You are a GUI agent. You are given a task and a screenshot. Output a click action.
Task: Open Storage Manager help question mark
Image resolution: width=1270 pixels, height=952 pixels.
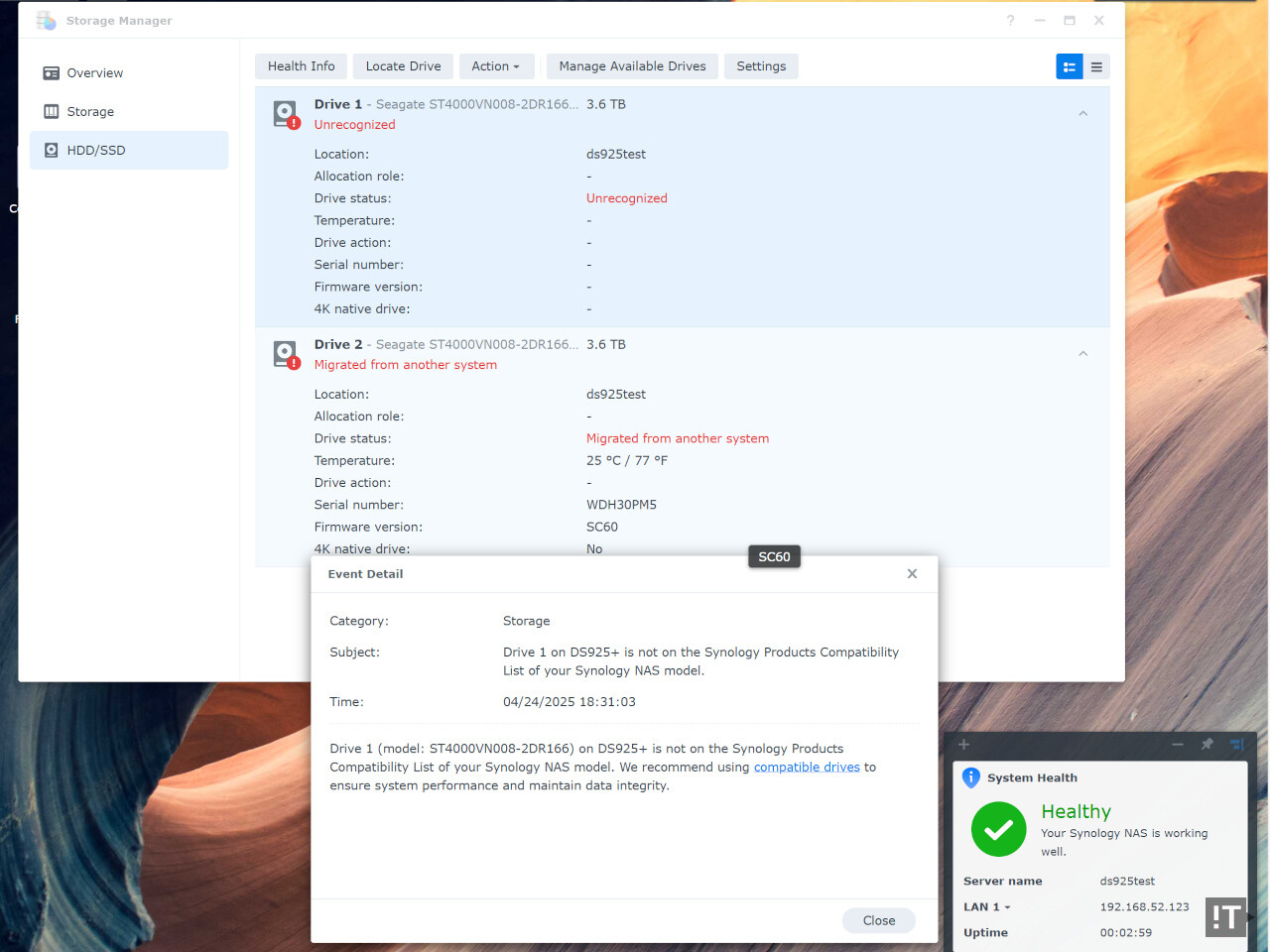point(1010,21)
